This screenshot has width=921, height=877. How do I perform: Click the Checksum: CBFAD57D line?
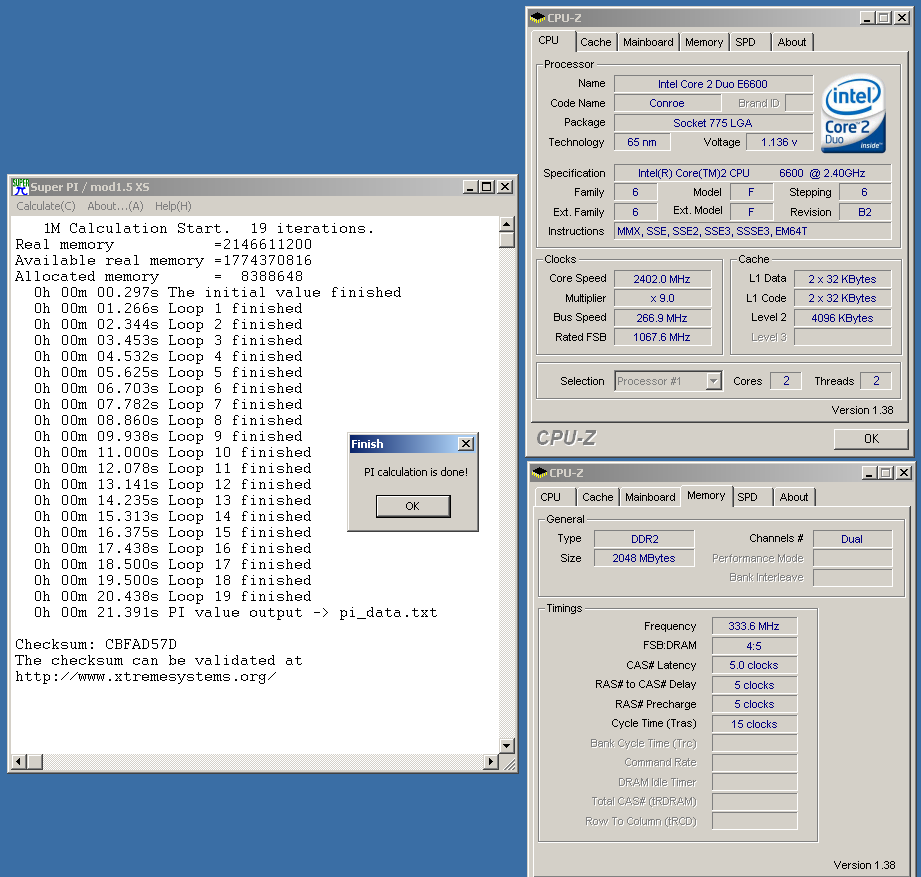click(96, 644)
